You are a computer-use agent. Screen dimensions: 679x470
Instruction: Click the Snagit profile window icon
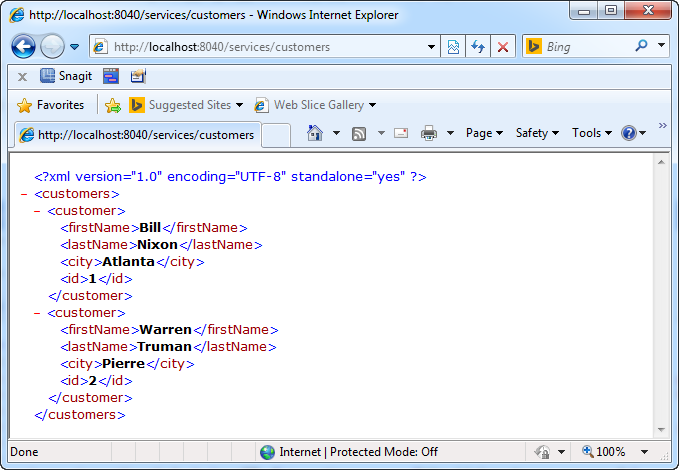(x=111, y=76)
